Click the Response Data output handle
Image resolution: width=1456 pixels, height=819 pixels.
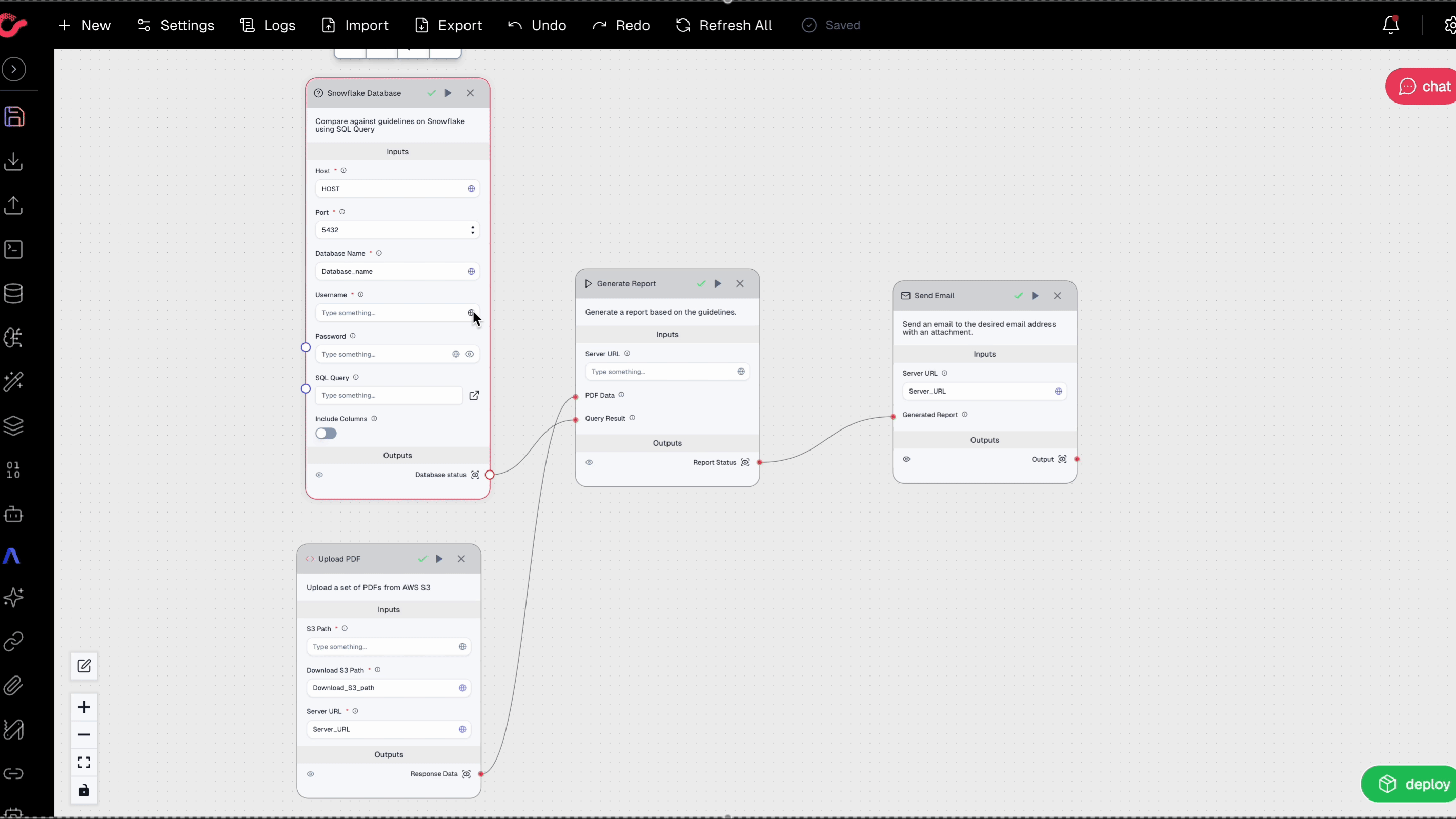(481, 774)
